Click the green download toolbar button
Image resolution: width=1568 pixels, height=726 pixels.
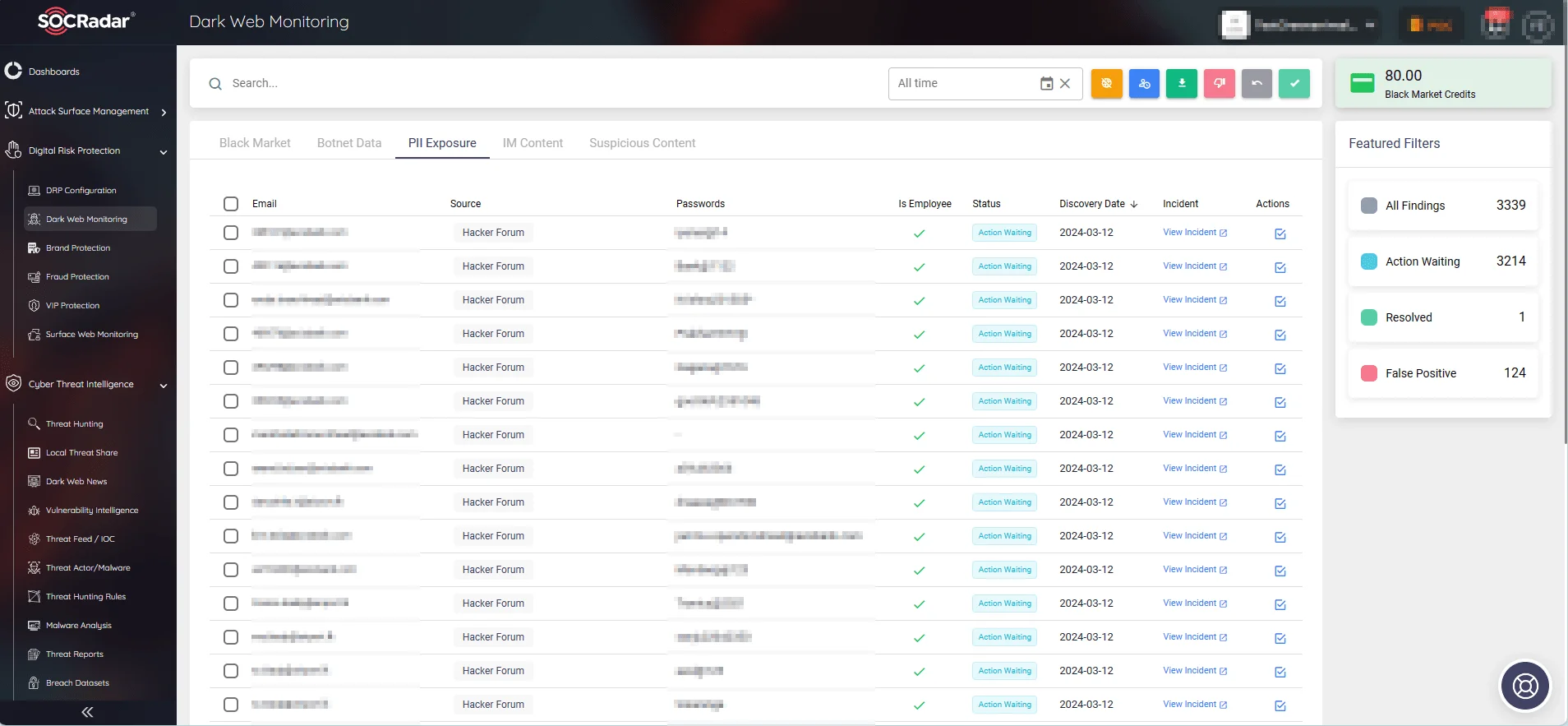point(1182,83)
